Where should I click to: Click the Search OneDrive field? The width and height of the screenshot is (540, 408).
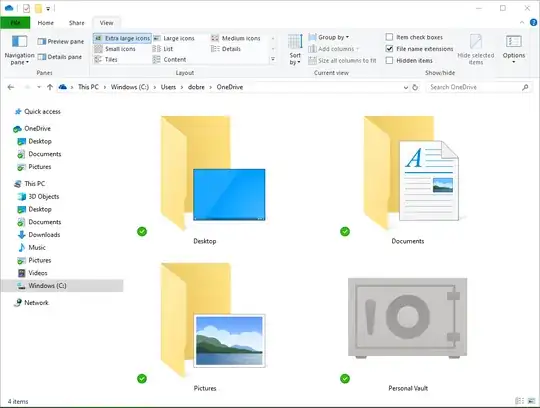click(479, 87)
